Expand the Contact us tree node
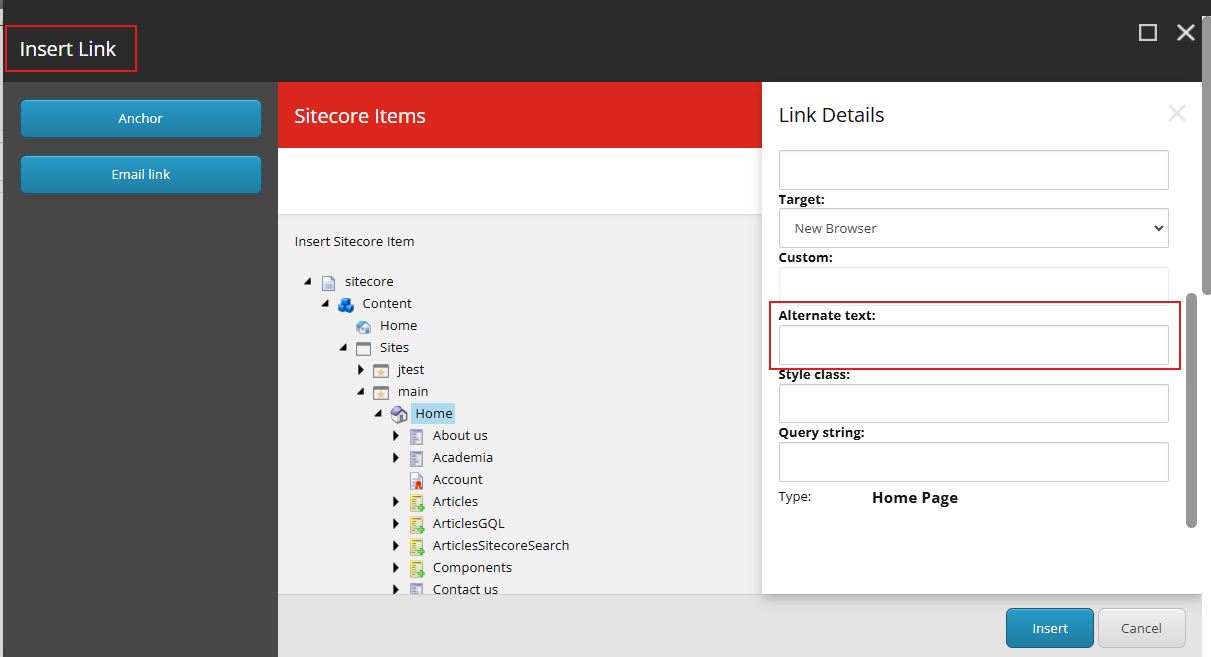 point(396,589)
